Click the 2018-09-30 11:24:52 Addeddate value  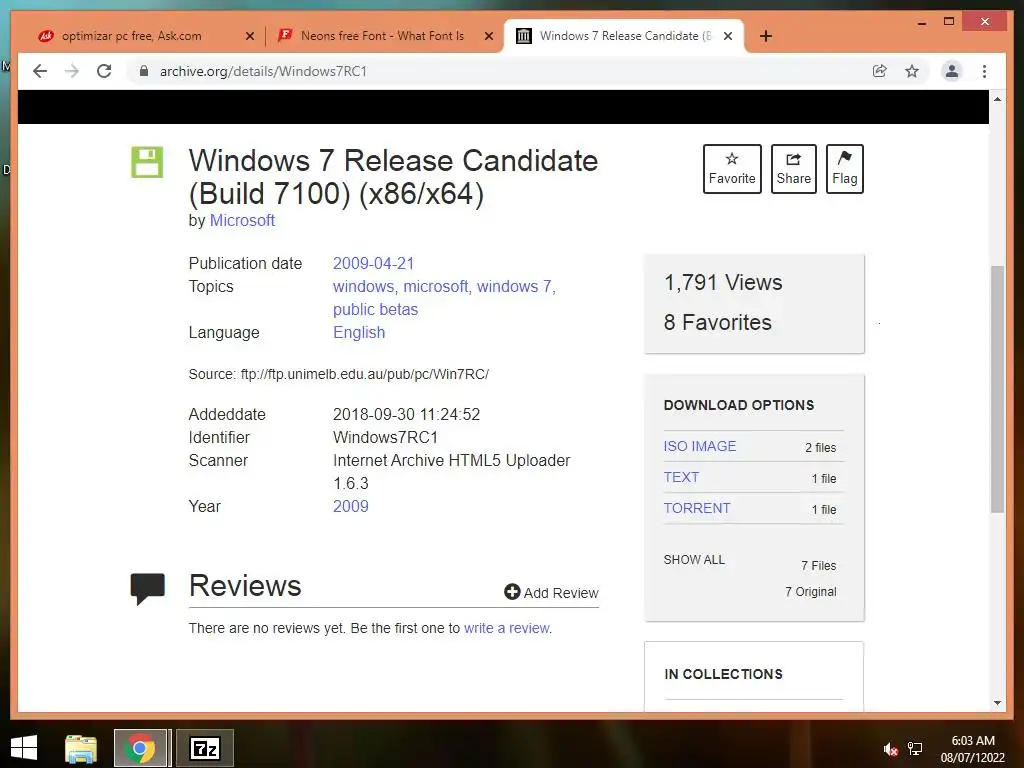point(406,414)
